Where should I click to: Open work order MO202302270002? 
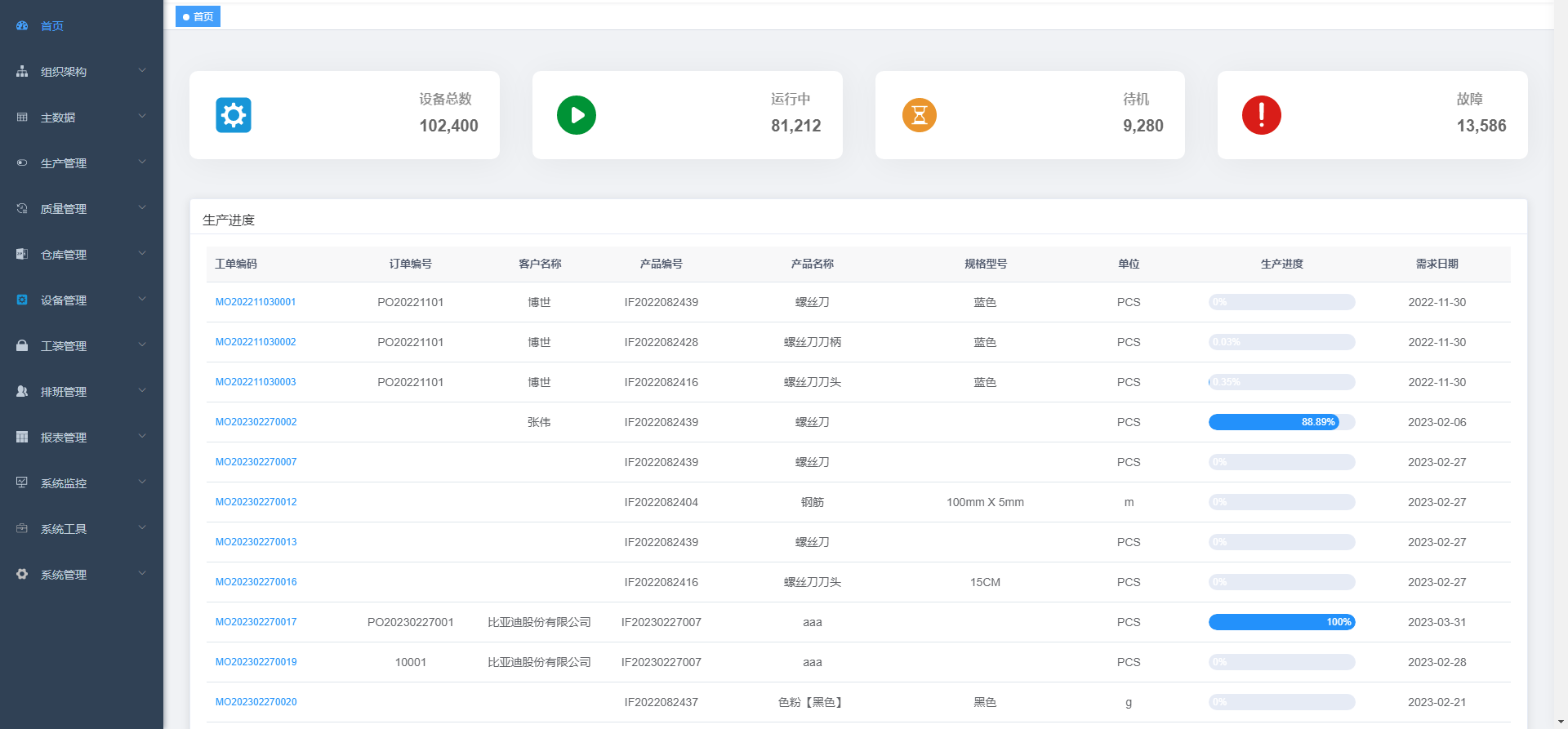pos(256,422)
